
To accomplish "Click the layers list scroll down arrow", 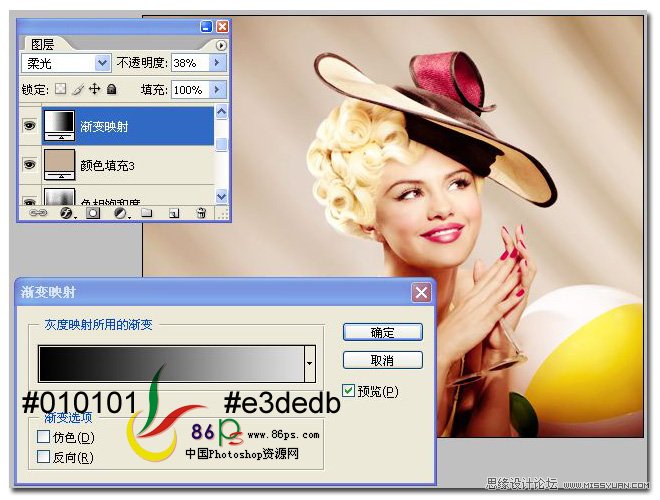I will tap(221, 196).
